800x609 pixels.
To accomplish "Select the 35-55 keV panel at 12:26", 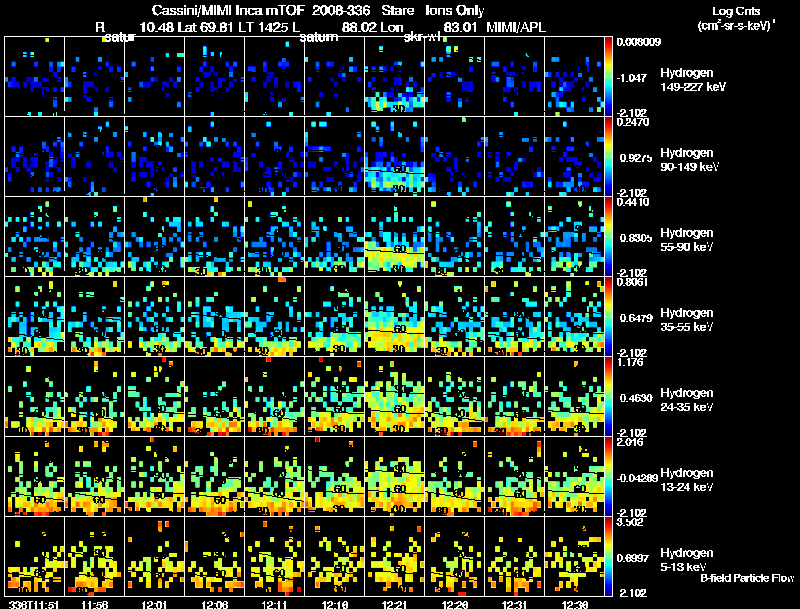I will [454, 316].
